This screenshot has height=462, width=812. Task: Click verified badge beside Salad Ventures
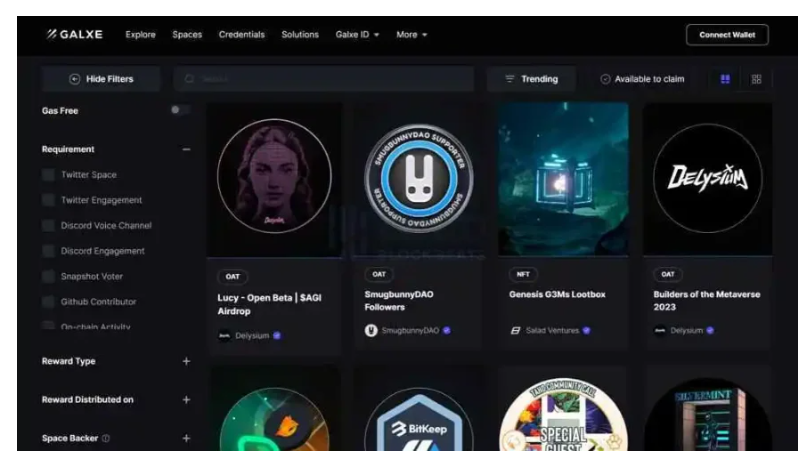[x=586, y=330]
